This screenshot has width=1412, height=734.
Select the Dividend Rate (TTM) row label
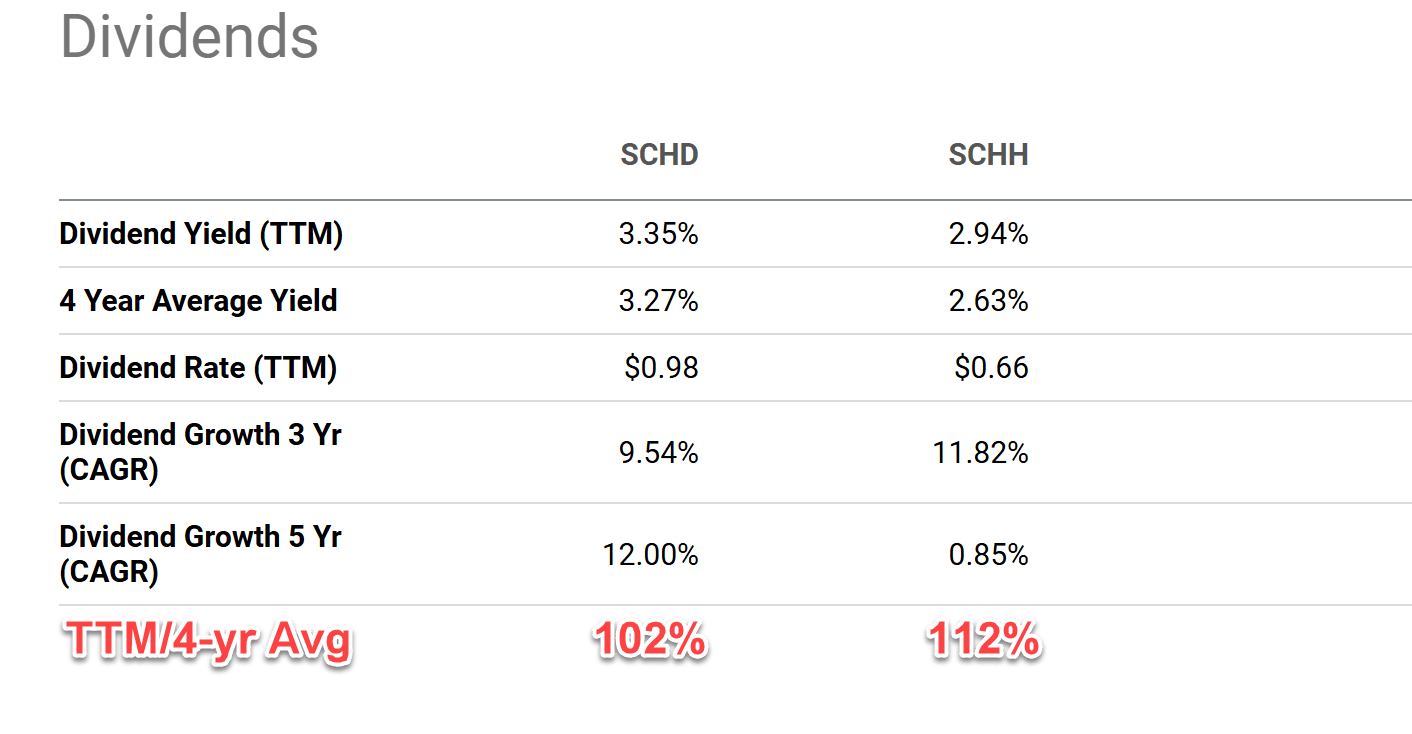click(198, 368)
